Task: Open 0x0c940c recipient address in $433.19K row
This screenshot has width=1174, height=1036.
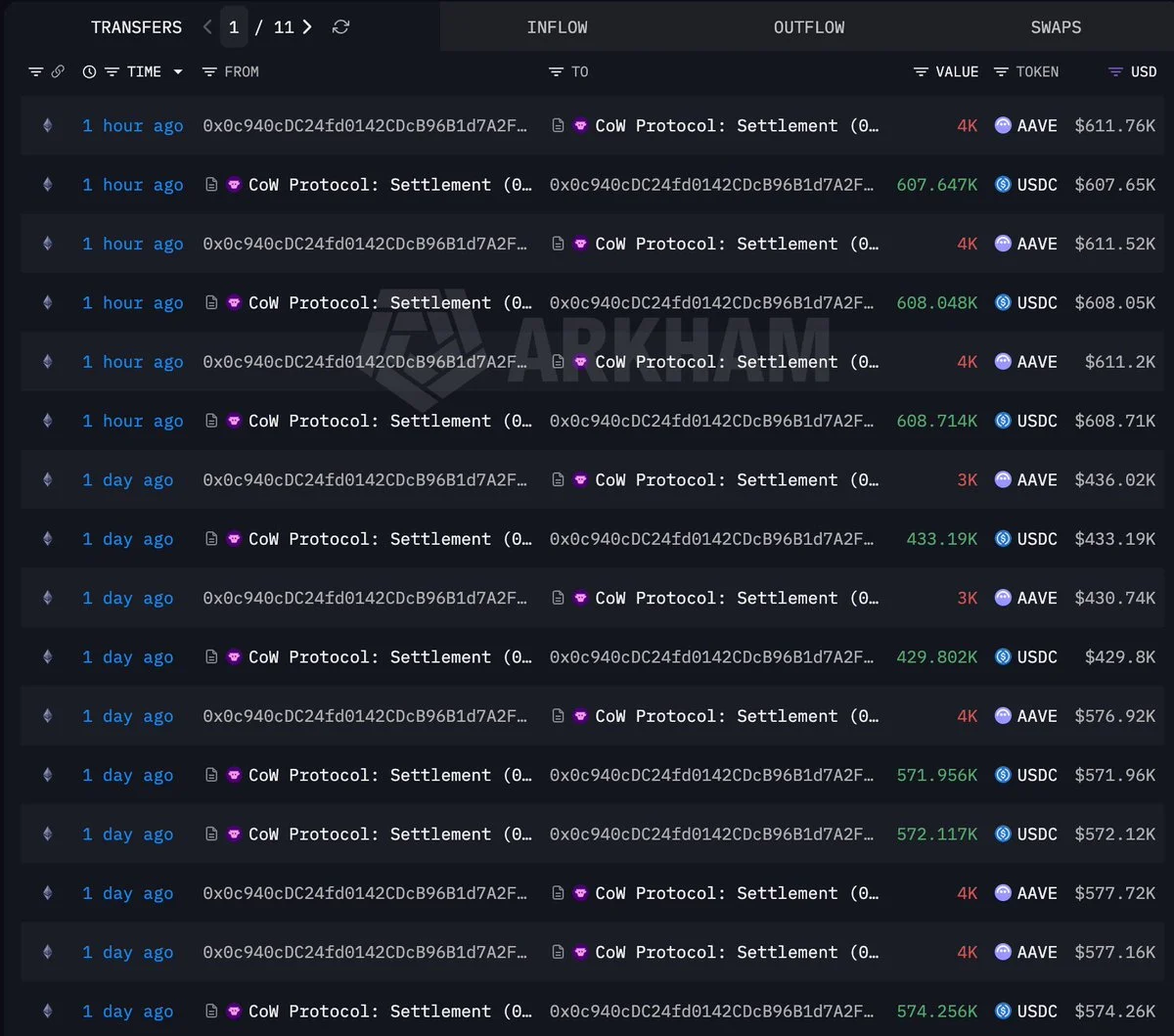Action: (711, 538)
